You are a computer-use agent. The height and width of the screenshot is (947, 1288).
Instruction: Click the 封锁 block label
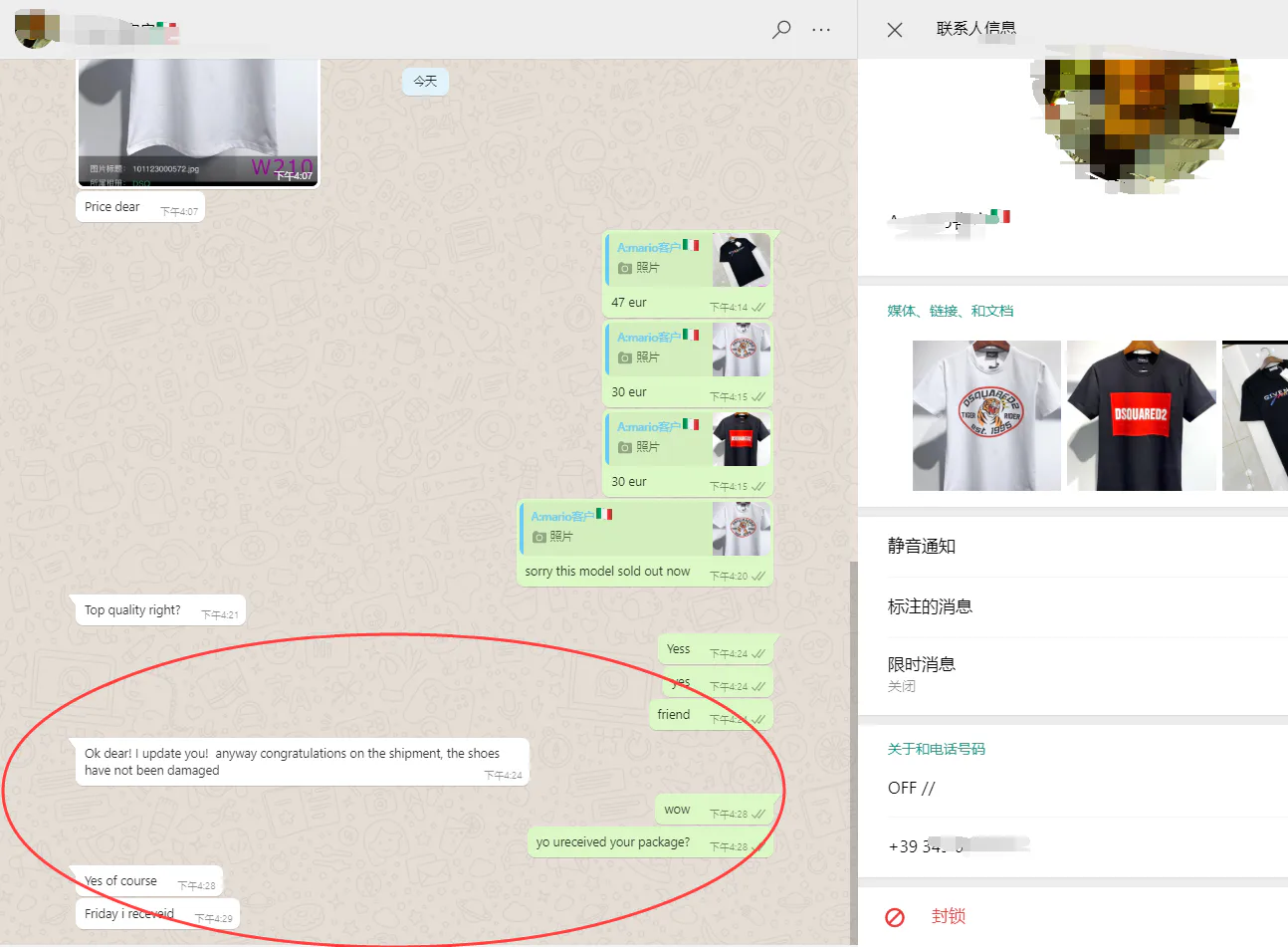pos(949,916)
